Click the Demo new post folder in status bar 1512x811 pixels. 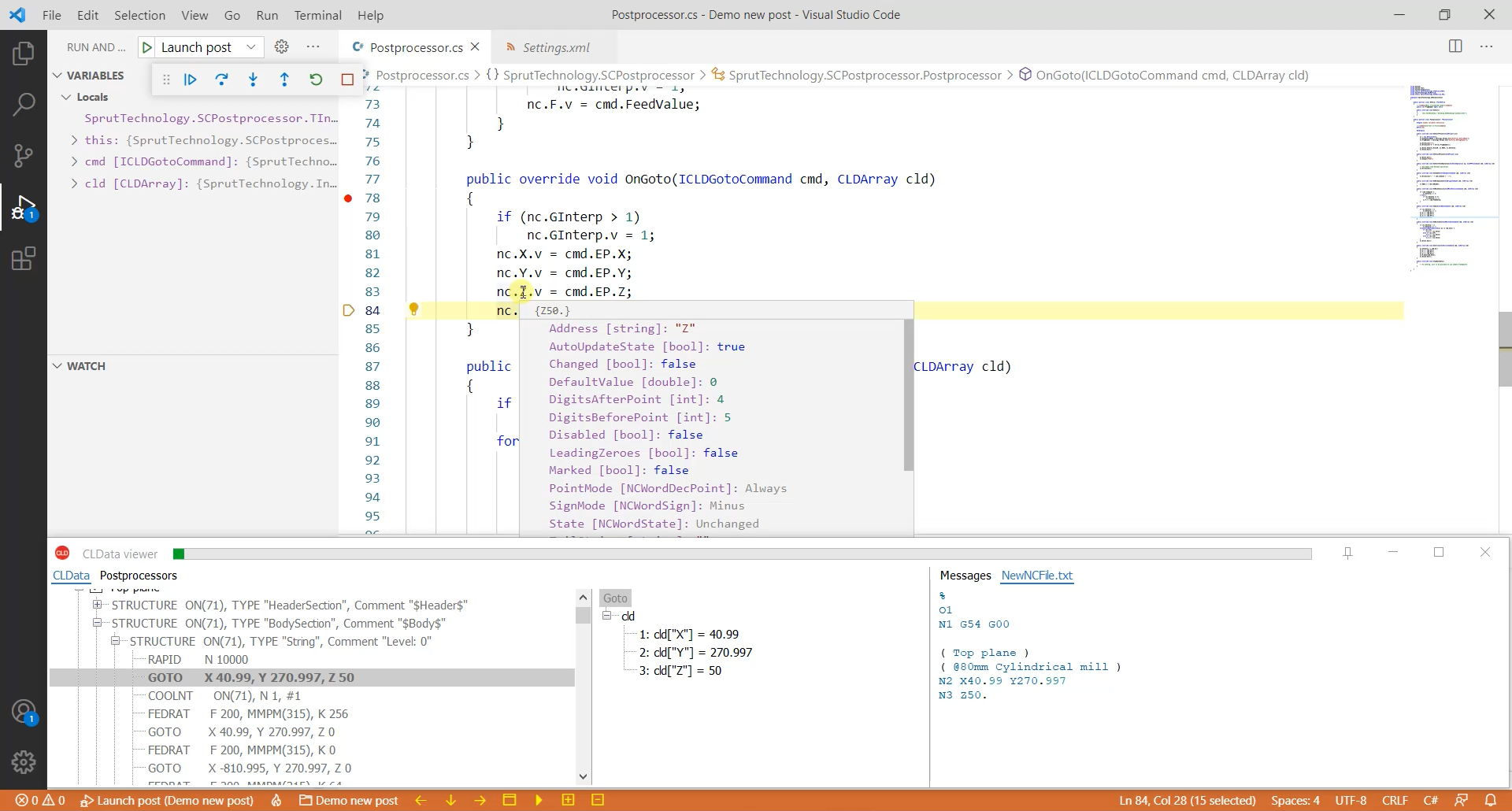pyautogui.click(x=349, y=800)
